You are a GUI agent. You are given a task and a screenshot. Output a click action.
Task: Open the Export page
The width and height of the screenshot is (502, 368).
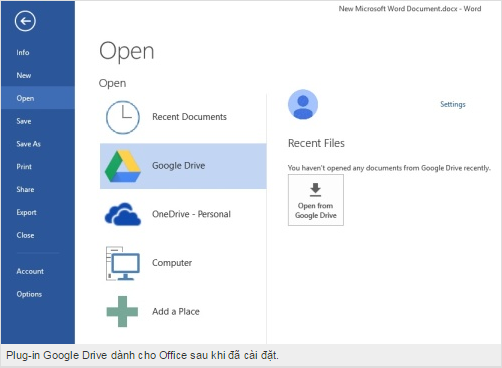pos(26,212)
